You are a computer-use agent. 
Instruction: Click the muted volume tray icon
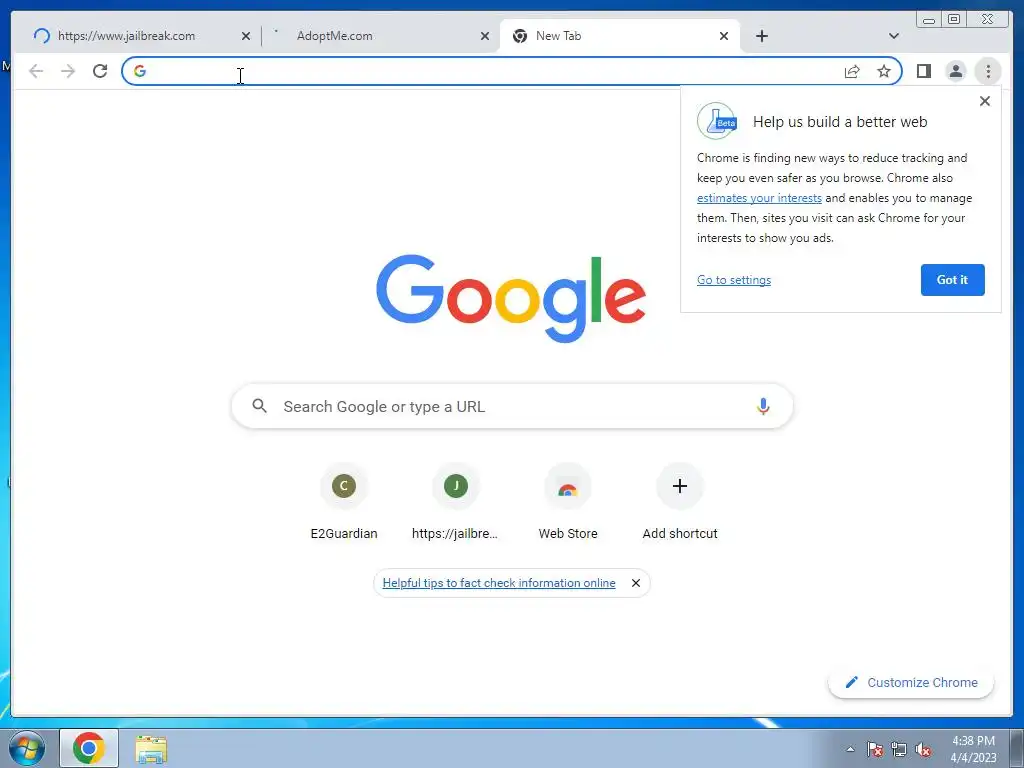[x=923, y=750]
